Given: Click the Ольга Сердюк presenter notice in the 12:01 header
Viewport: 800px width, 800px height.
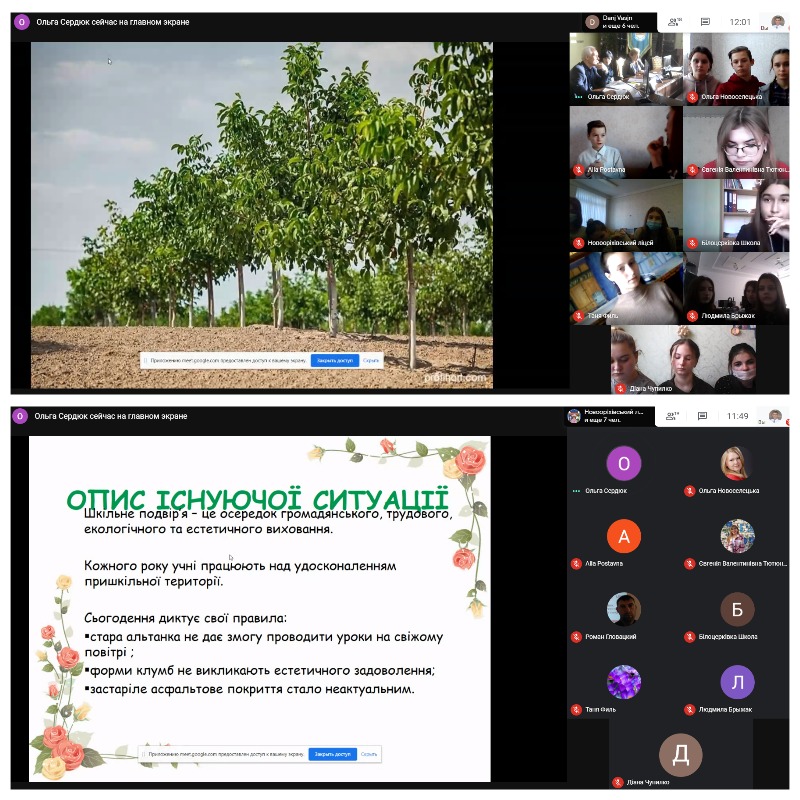Looking at the screenshot, I should [x=113, y=22].
